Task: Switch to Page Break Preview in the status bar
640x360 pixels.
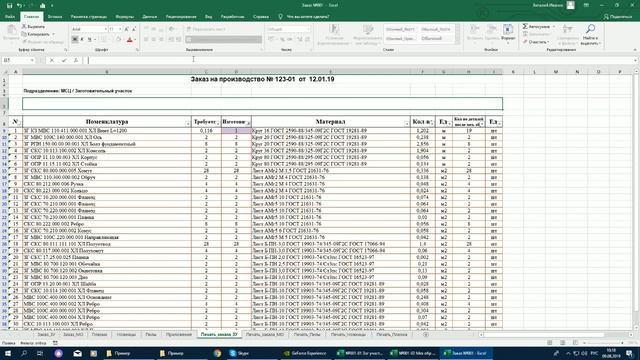Action: point(575,343)
